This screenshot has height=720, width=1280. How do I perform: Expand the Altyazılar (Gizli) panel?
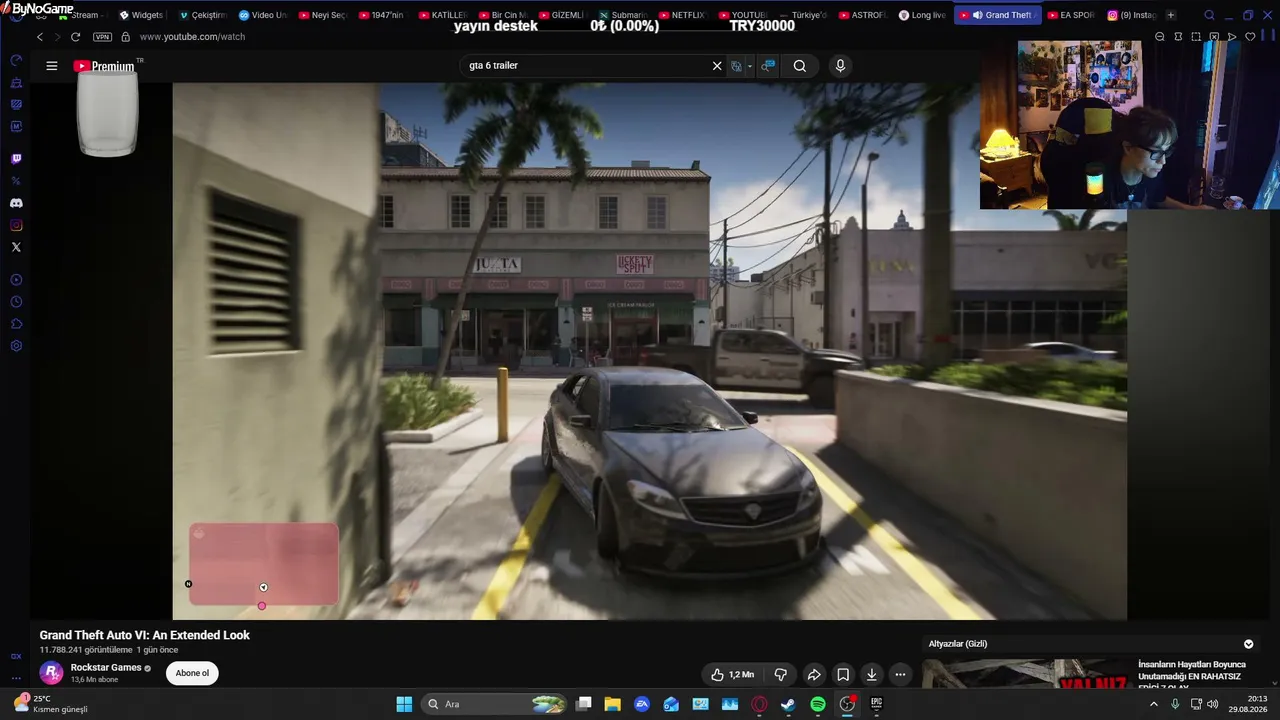(x=1248, y=644)
